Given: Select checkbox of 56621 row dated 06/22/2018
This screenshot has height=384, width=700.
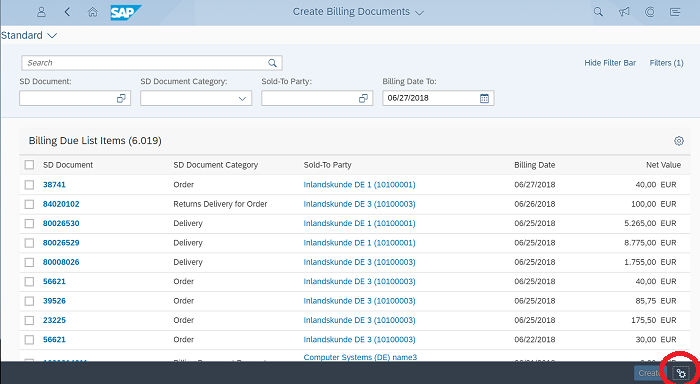Looking at the screenshot, I should coord(29,340).
